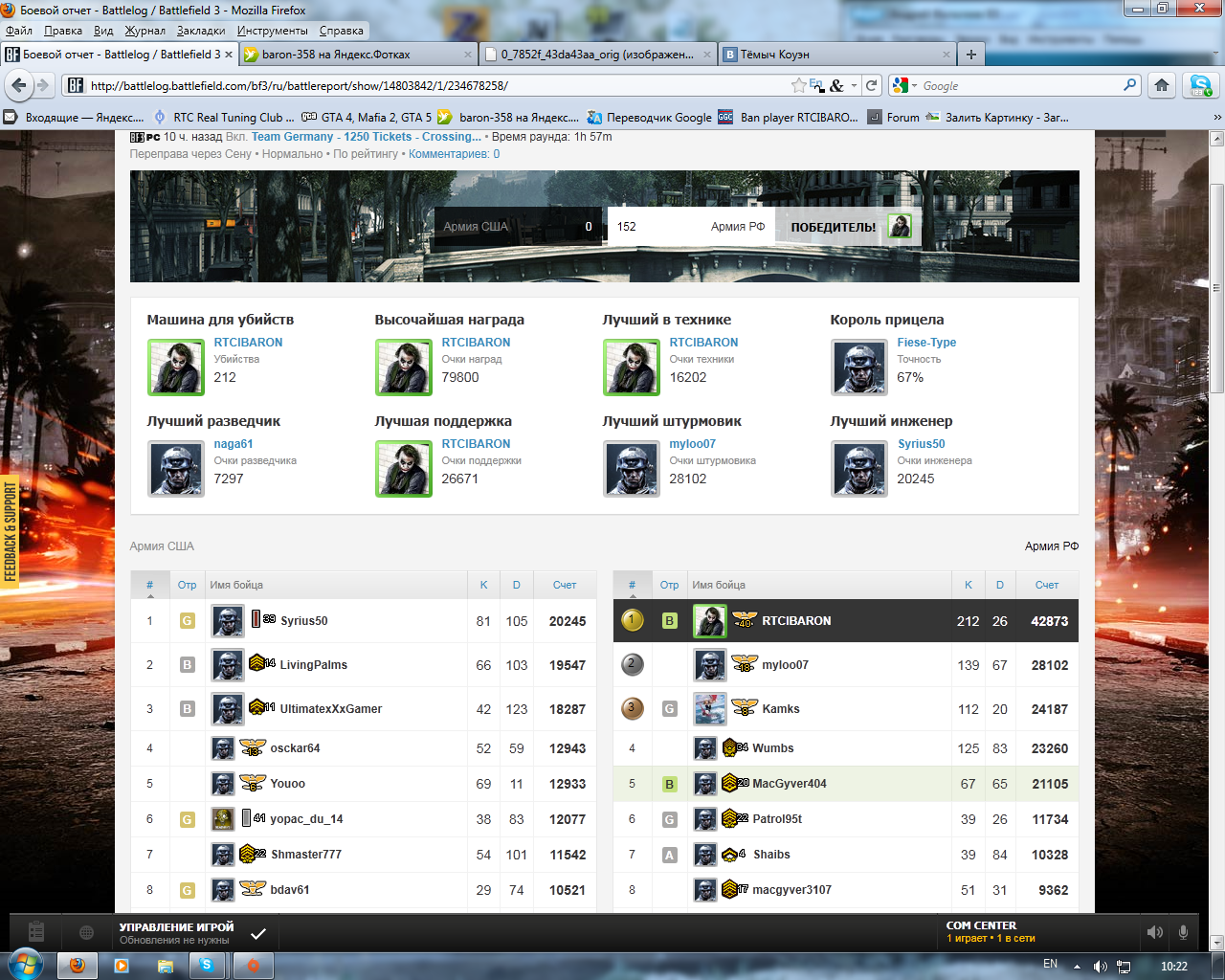
Task: Open the Журнал menu
Action: pyautogui.click(x=145, y=31)
